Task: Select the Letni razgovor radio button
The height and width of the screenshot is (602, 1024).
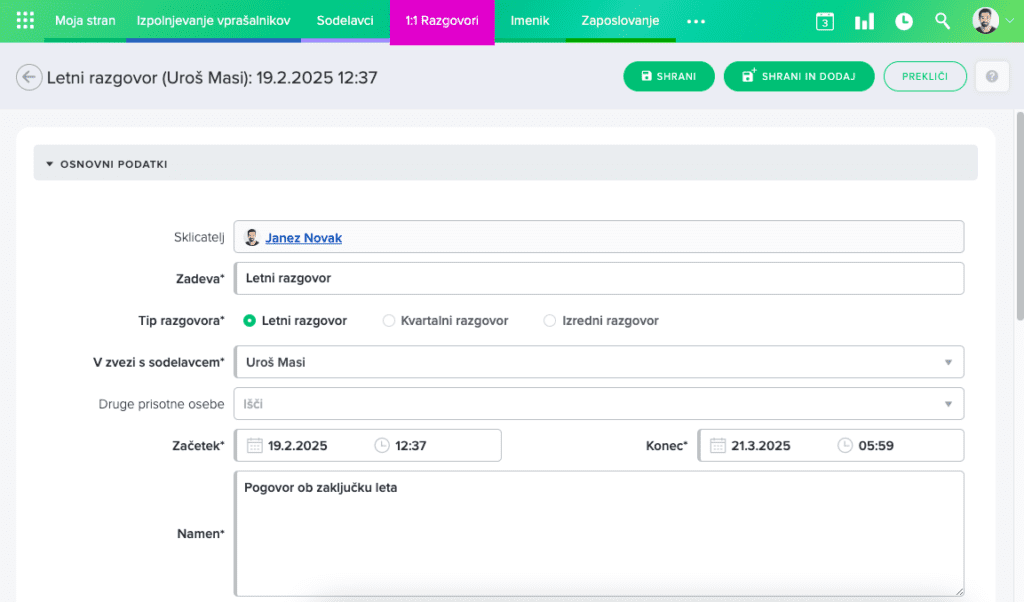Action: [x=250, y=321]
